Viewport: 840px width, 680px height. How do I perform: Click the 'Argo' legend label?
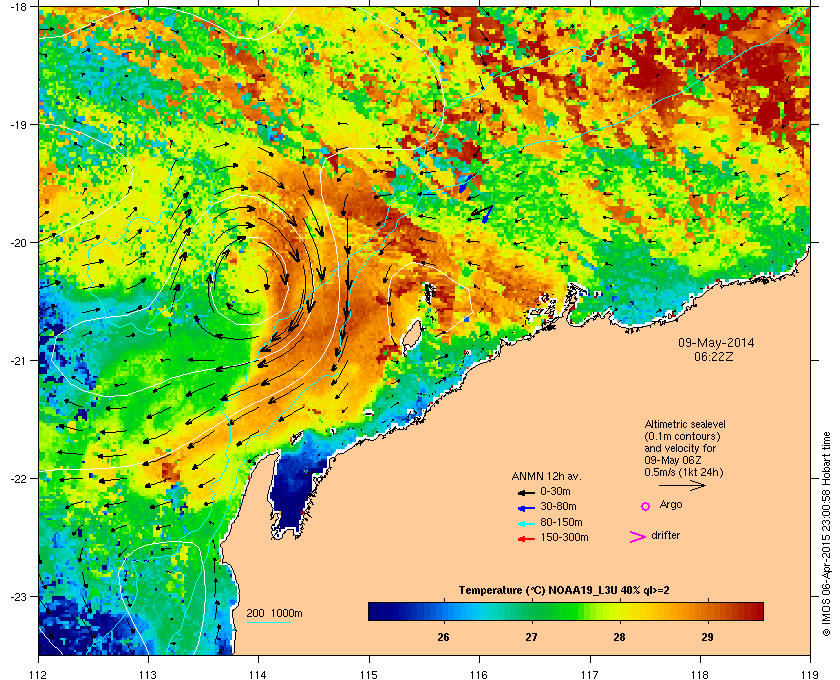click(x=671, y=505)
